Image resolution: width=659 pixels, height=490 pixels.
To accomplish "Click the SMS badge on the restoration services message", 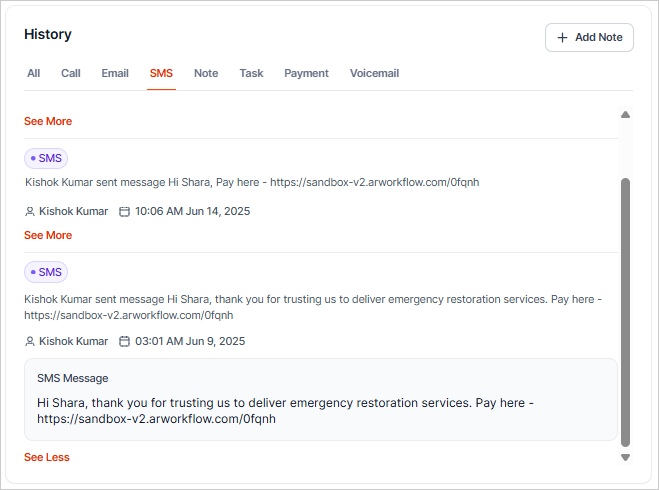I will [46, 272].
